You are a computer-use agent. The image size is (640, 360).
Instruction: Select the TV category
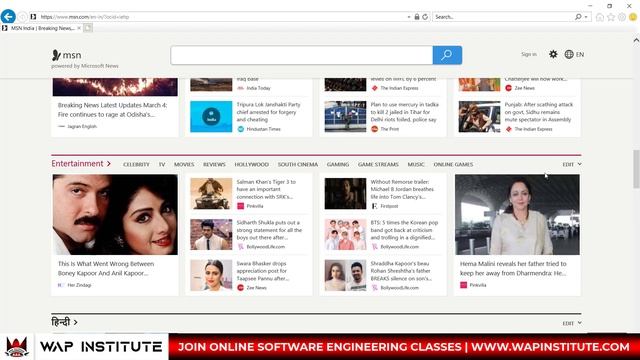(x=162, y=164)
